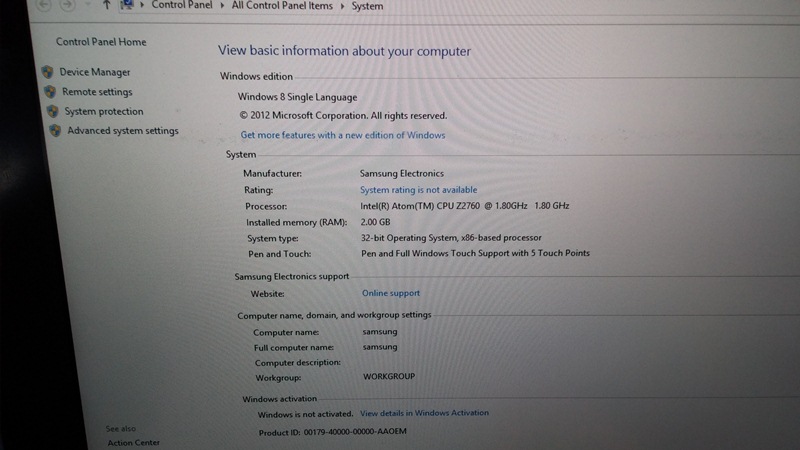Click the 2012 Microsoft Corporation copyright text
The height and width of the screenshot is (450, 800).
343,116
